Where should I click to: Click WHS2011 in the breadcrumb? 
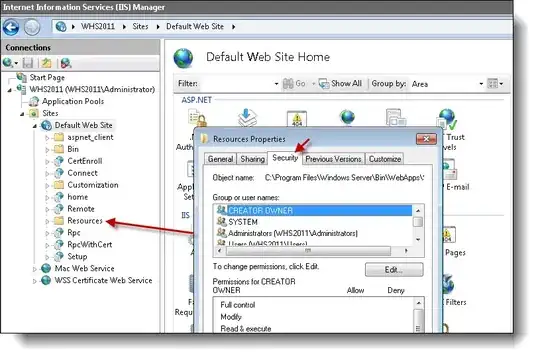click(x=98, y=27)
